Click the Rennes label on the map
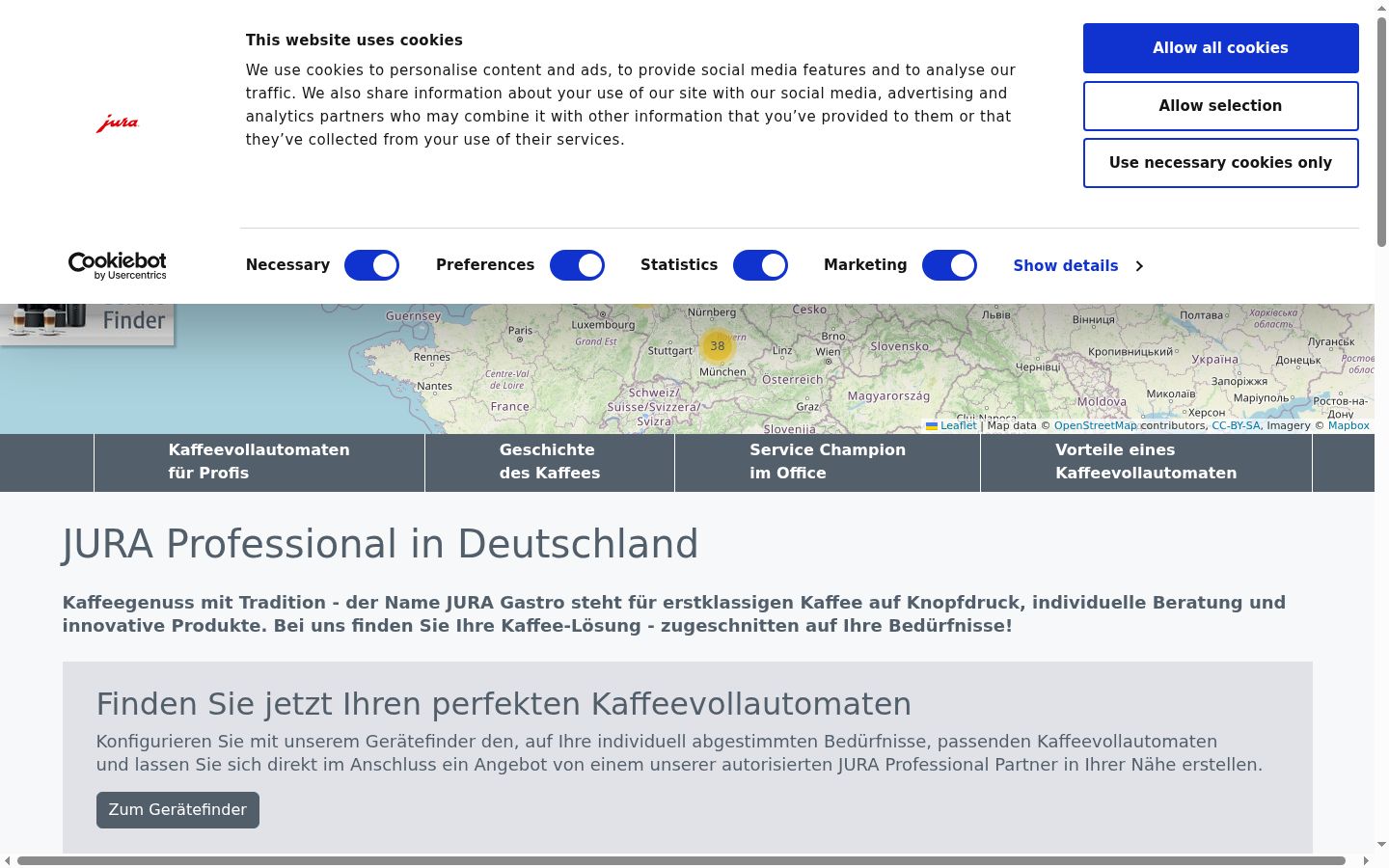The height and width of the screenshot is (868, 1389). click(431, 357)
